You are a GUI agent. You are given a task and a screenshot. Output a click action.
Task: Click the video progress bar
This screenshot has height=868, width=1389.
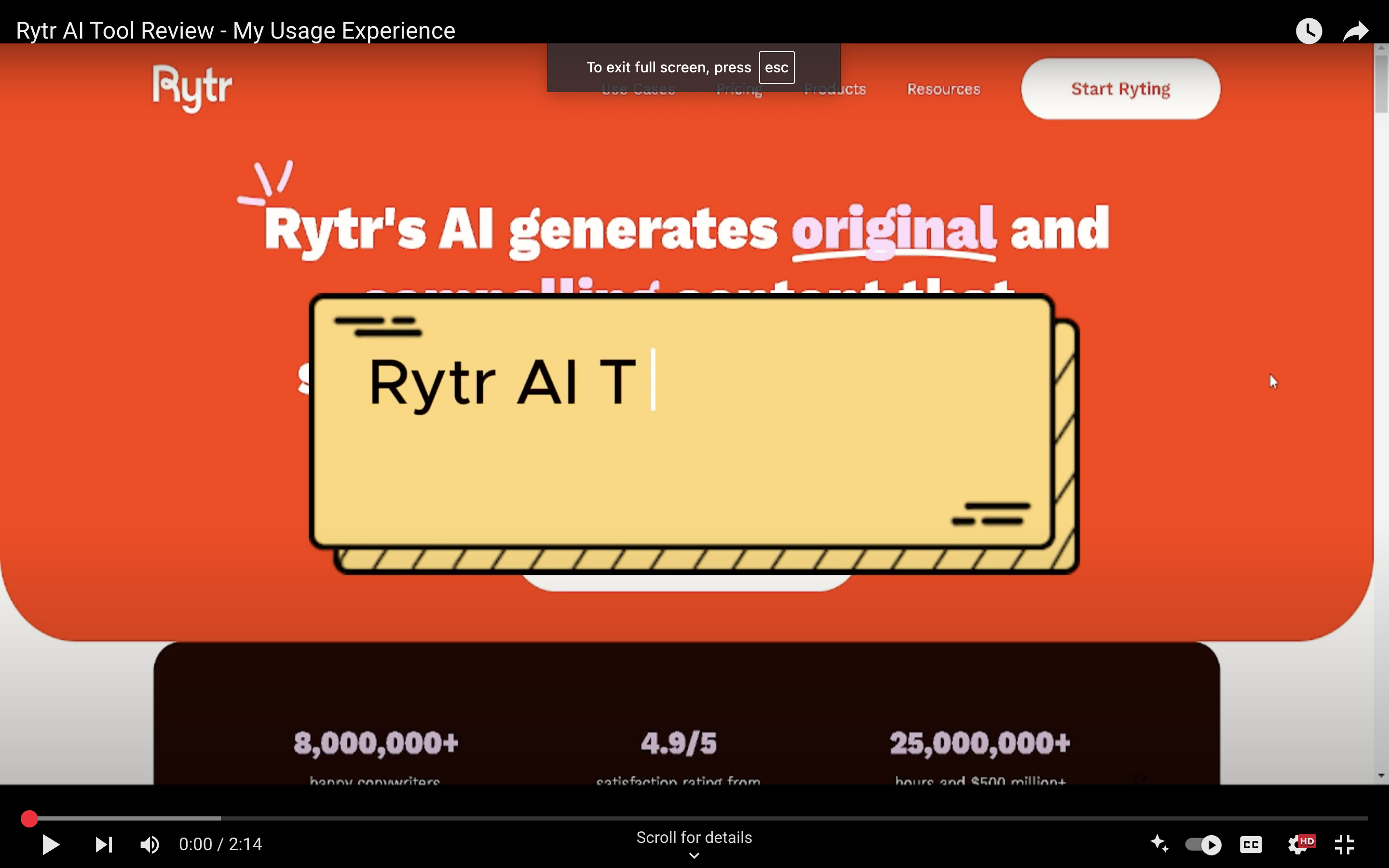coord(694,818)
